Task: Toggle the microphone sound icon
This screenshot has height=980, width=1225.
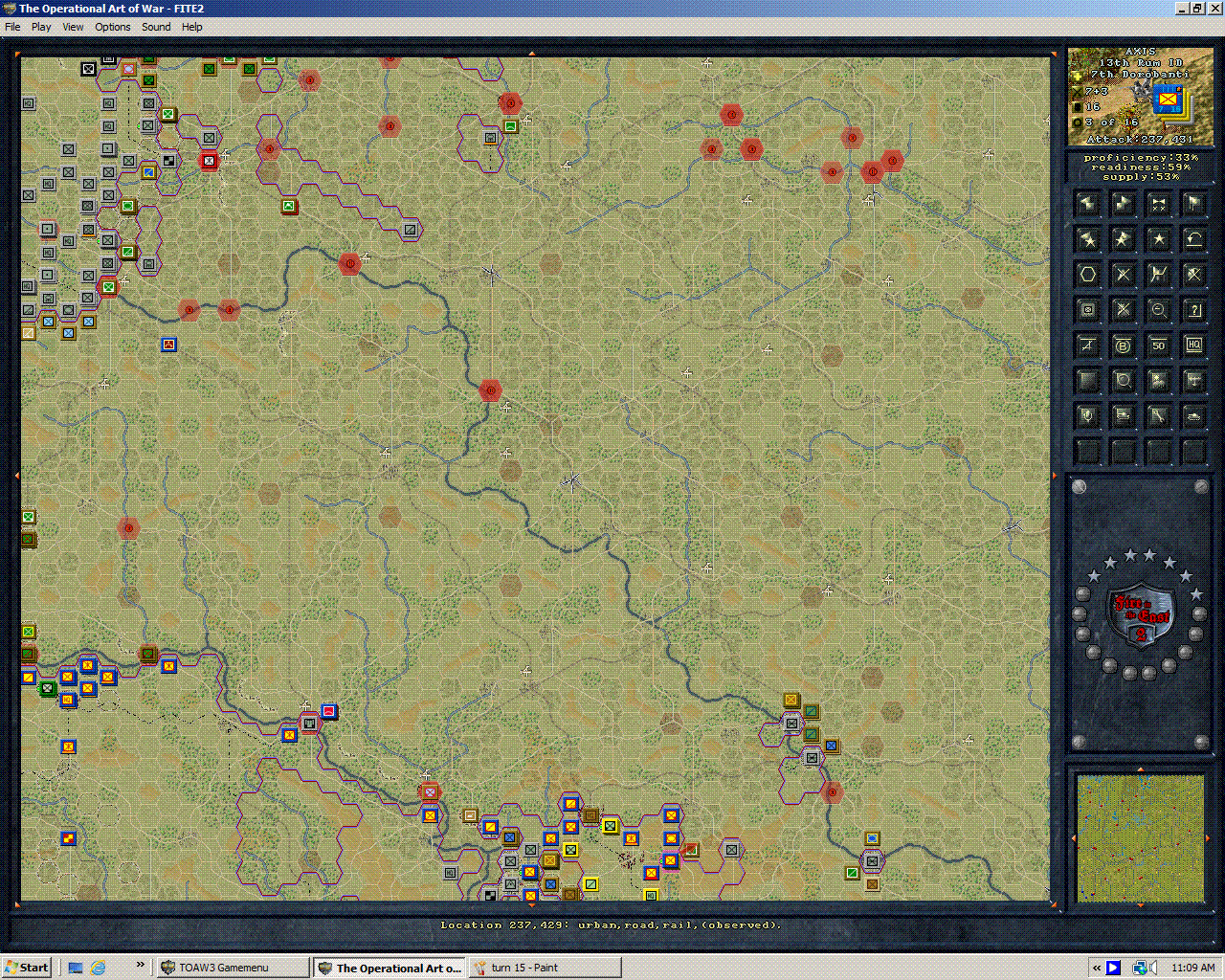Action: pyautogui.click(x=1087, y=415)
